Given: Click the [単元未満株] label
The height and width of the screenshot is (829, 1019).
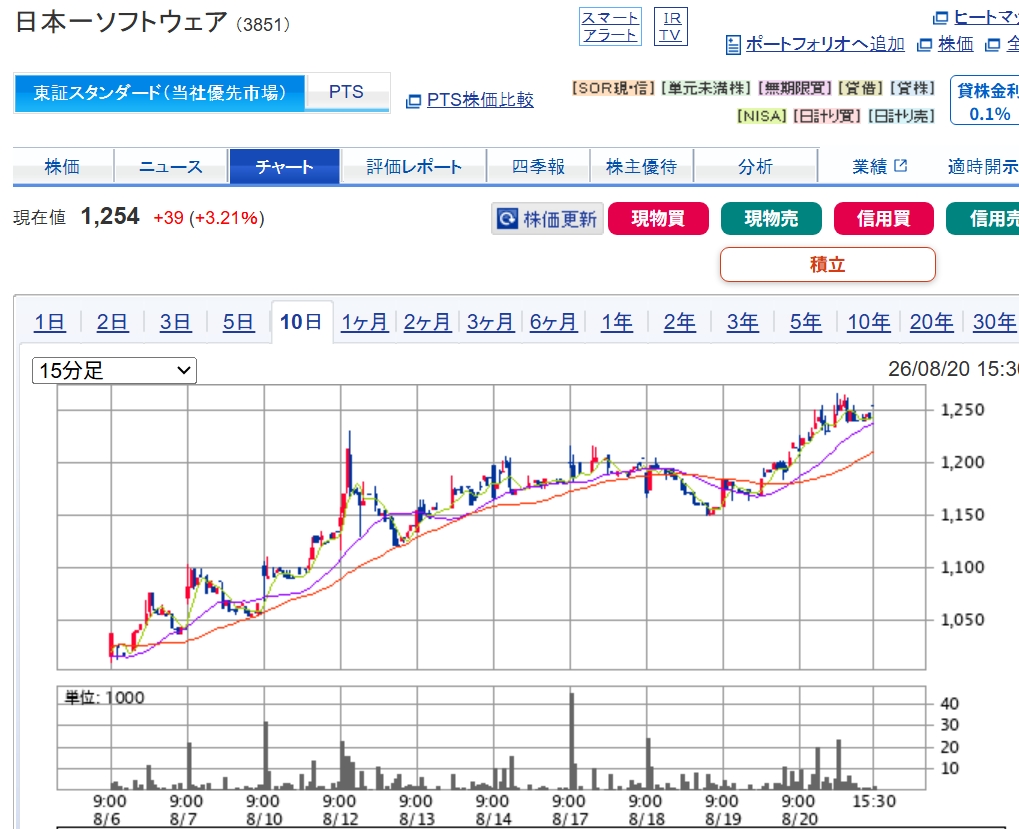Looking at the screenshot, I should [x=706, y=88].
